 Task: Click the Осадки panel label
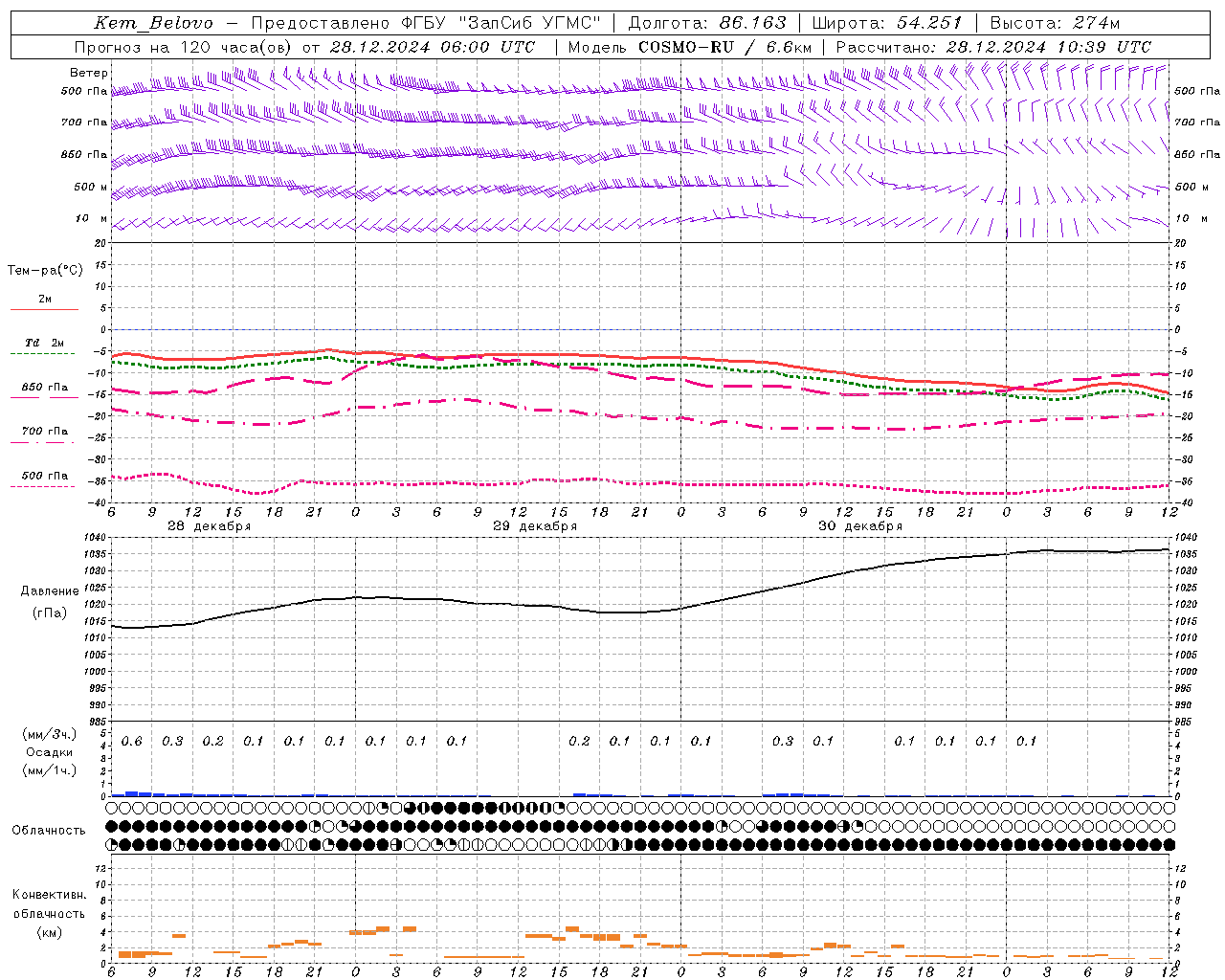pyautogui.click(x=50, y=752)
